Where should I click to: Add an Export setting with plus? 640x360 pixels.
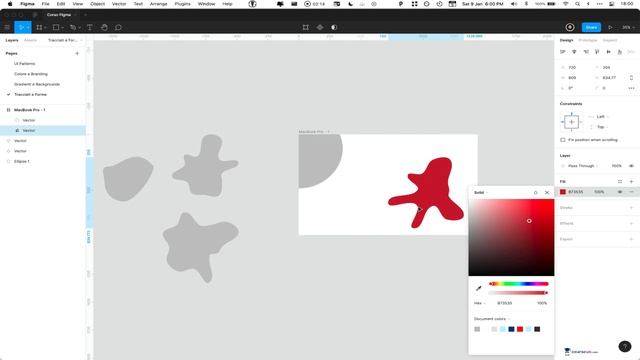coord(631,239)
